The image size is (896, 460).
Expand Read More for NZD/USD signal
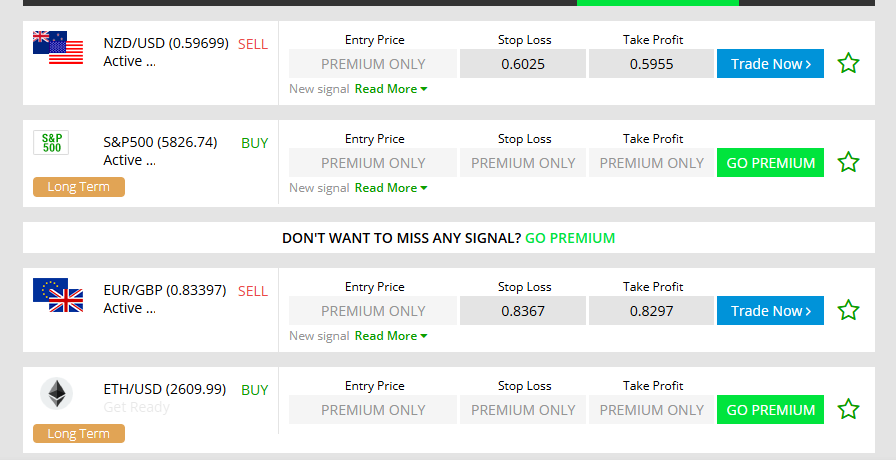pos(390,89)
